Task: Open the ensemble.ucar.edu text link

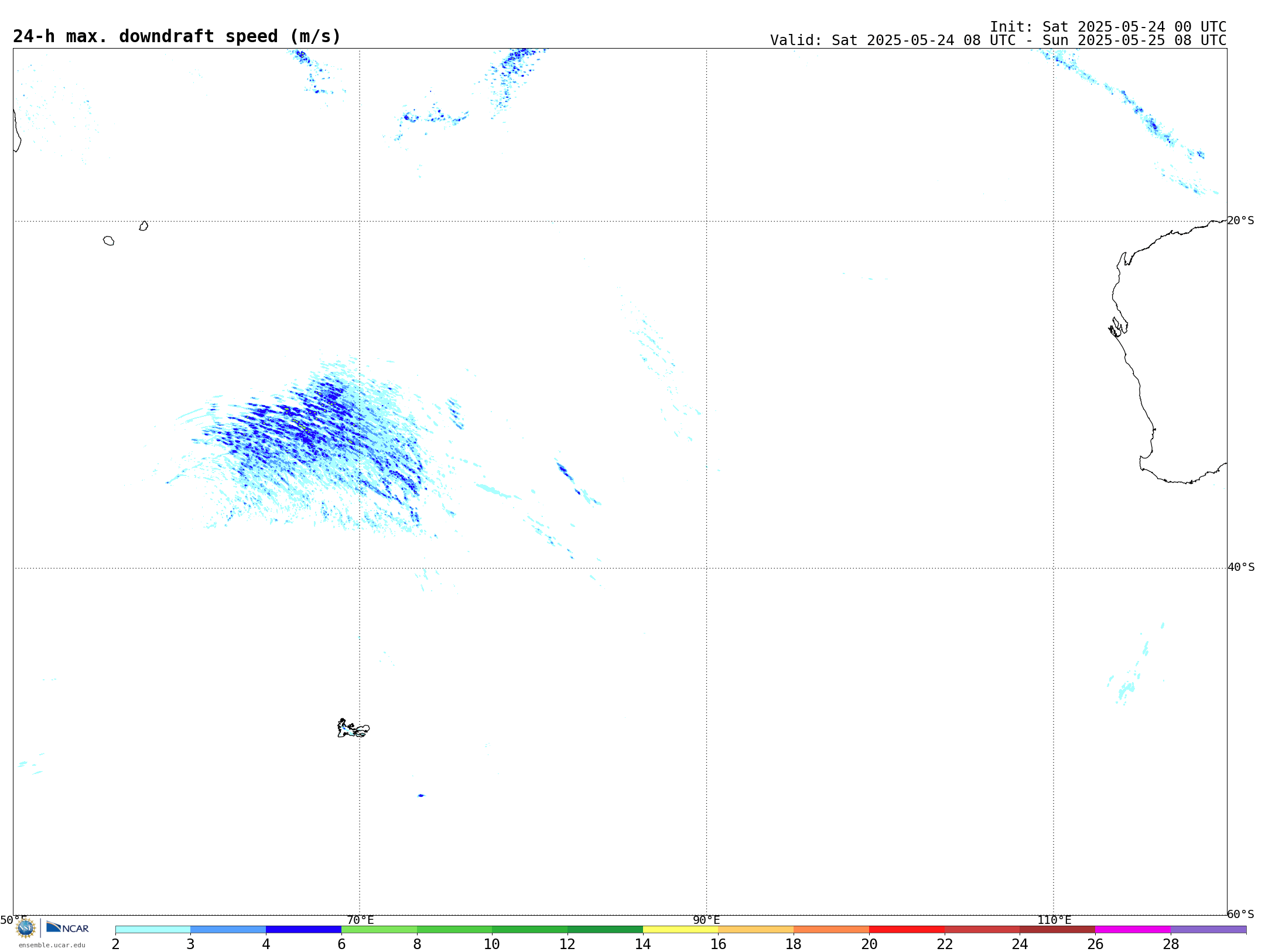Action: (52, 945)
